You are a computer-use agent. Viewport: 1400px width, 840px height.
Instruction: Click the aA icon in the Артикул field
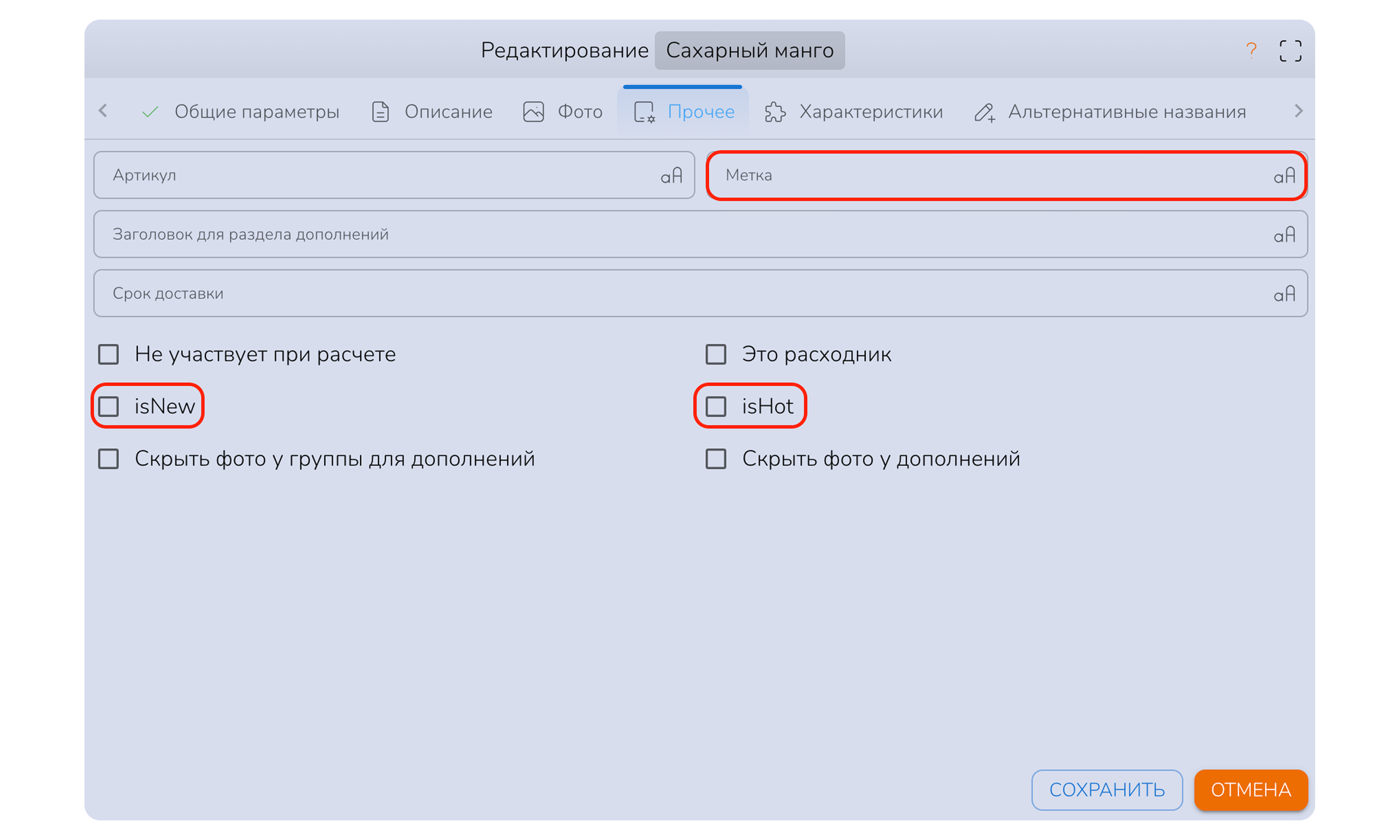(671, 175)
